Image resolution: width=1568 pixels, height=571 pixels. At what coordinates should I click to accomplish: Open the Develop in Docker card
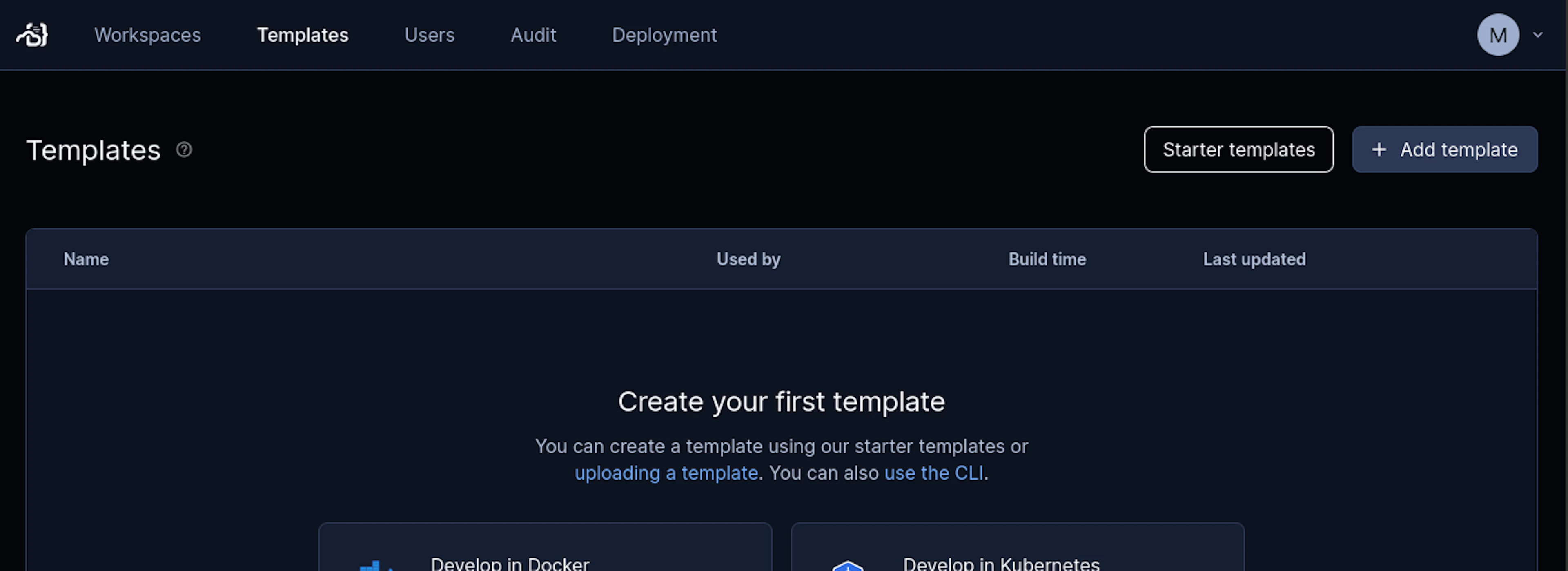pos(546,547)
